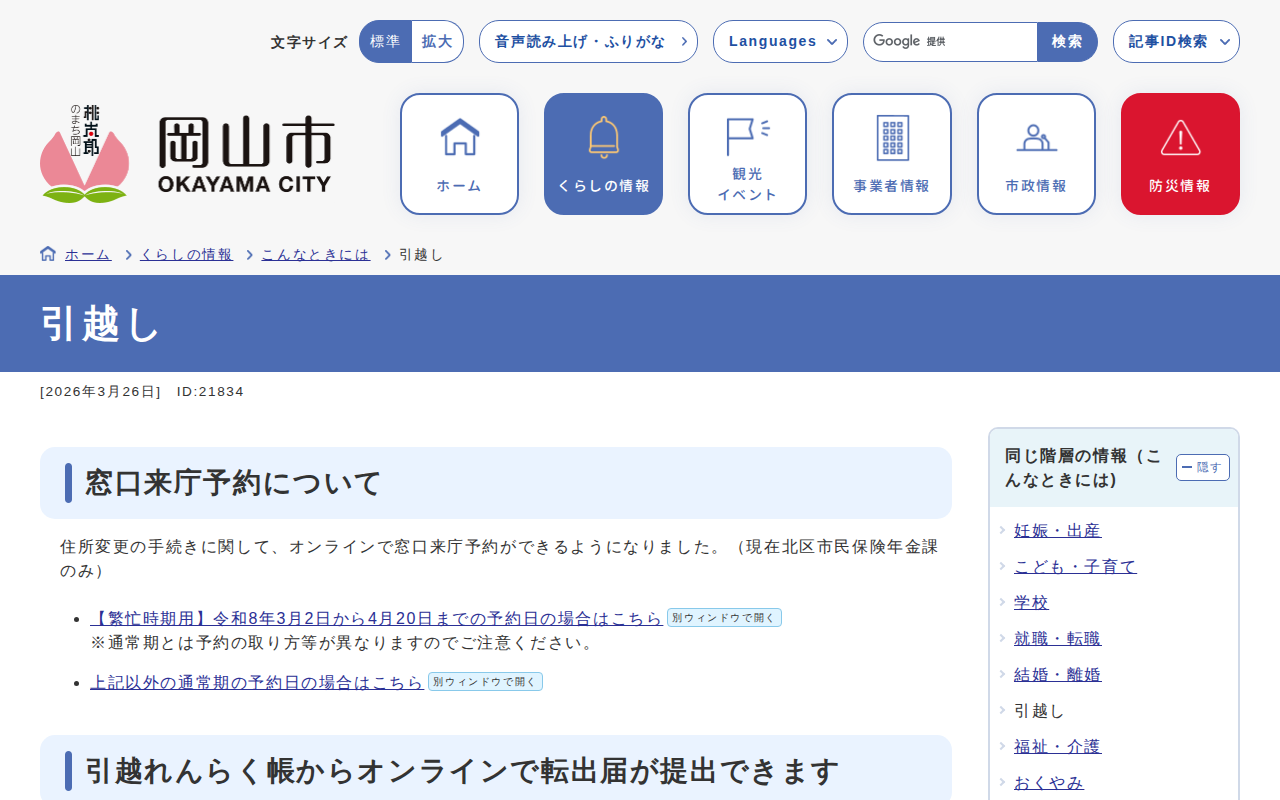Open the red warning triangle disaster info
This screenshot has height=800, width=1280.
pos(1180,138)
